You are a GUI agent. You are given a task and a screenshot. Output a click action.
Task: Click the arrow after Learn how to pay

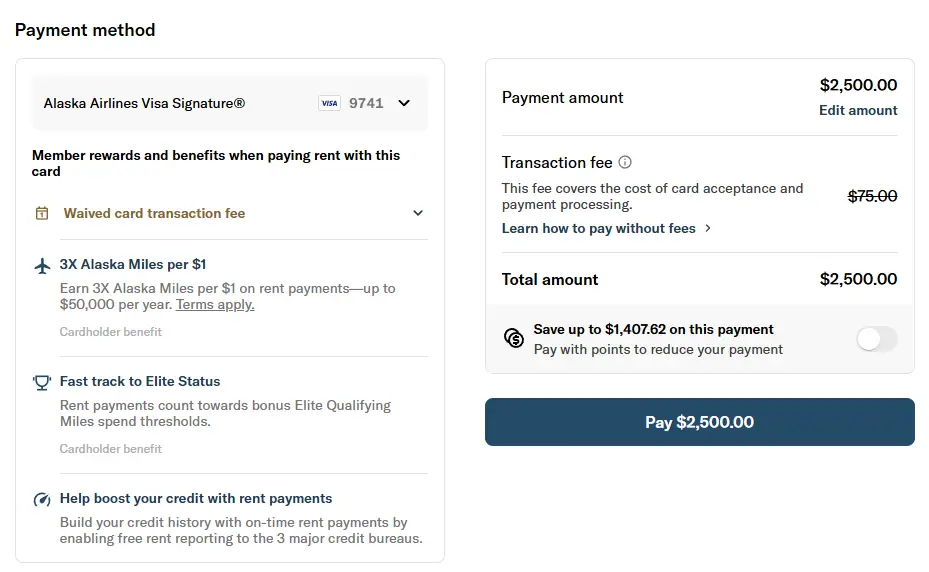click(708, 228)
